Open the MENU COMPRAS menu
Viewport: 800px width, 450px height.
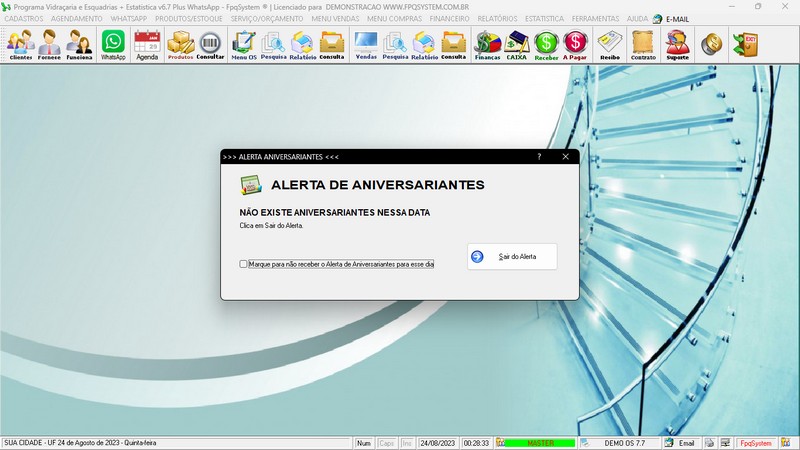click(394, 19)
